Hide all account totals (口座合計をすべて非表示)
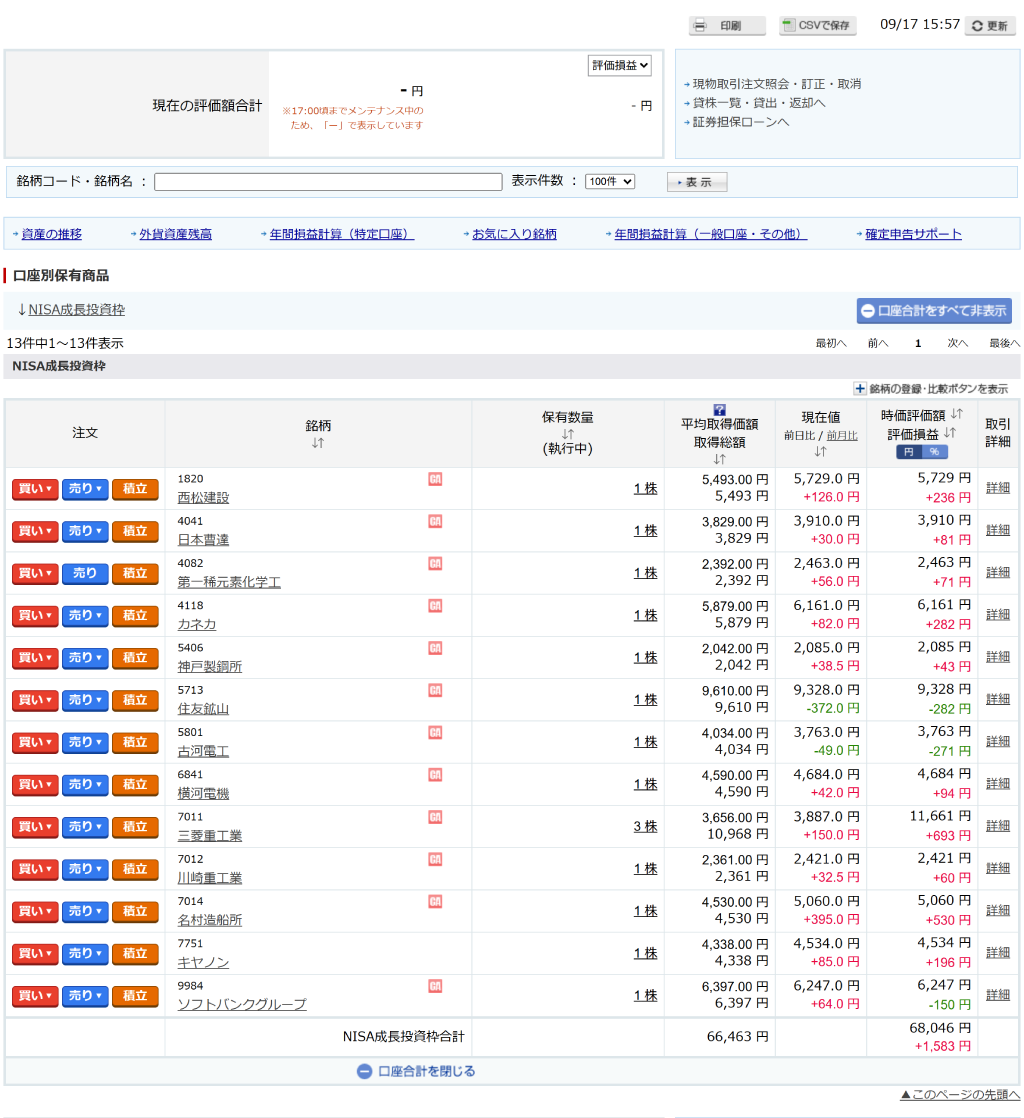Image resolution: width=1024 pixels, height=1118 pixels. click(x=934, y=311)
